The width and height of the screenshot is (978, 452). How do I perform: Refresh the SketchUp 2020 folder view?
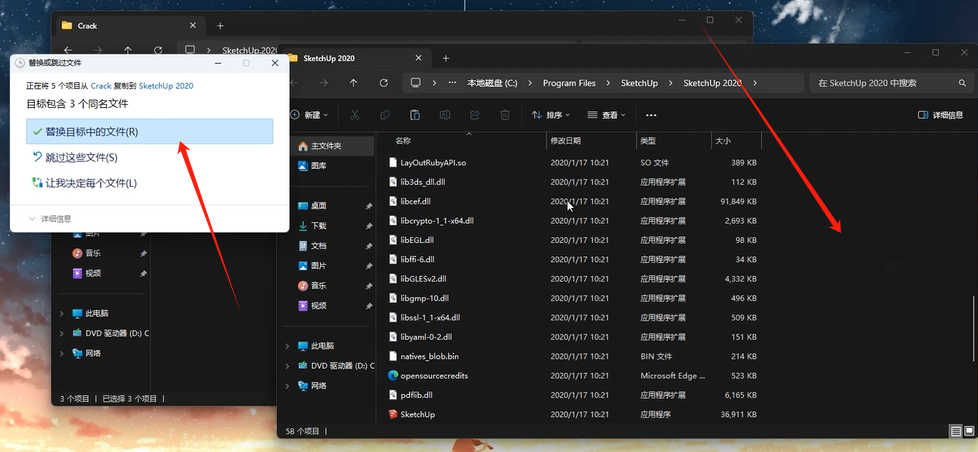pyautogui.click(x=384, y=83)
